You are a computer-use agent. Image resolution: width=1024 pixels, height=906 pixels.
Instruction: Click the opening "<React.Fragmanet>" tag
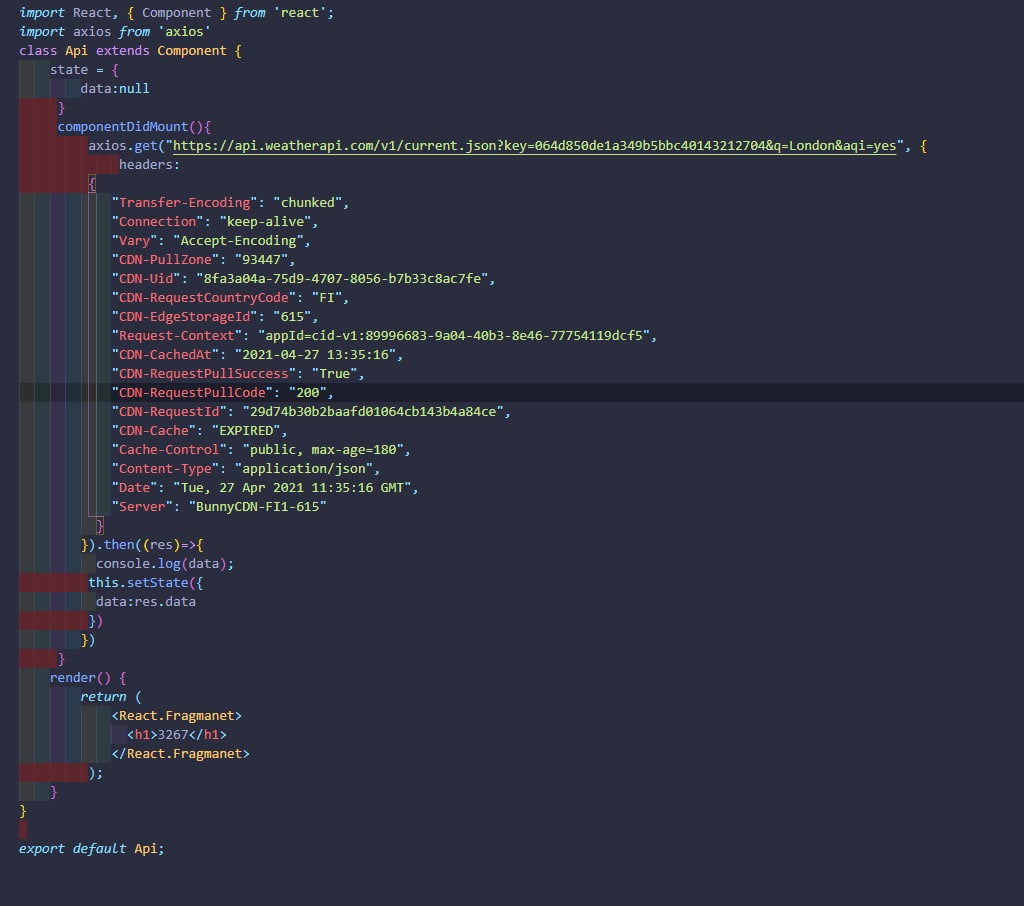tap(176, 715)
